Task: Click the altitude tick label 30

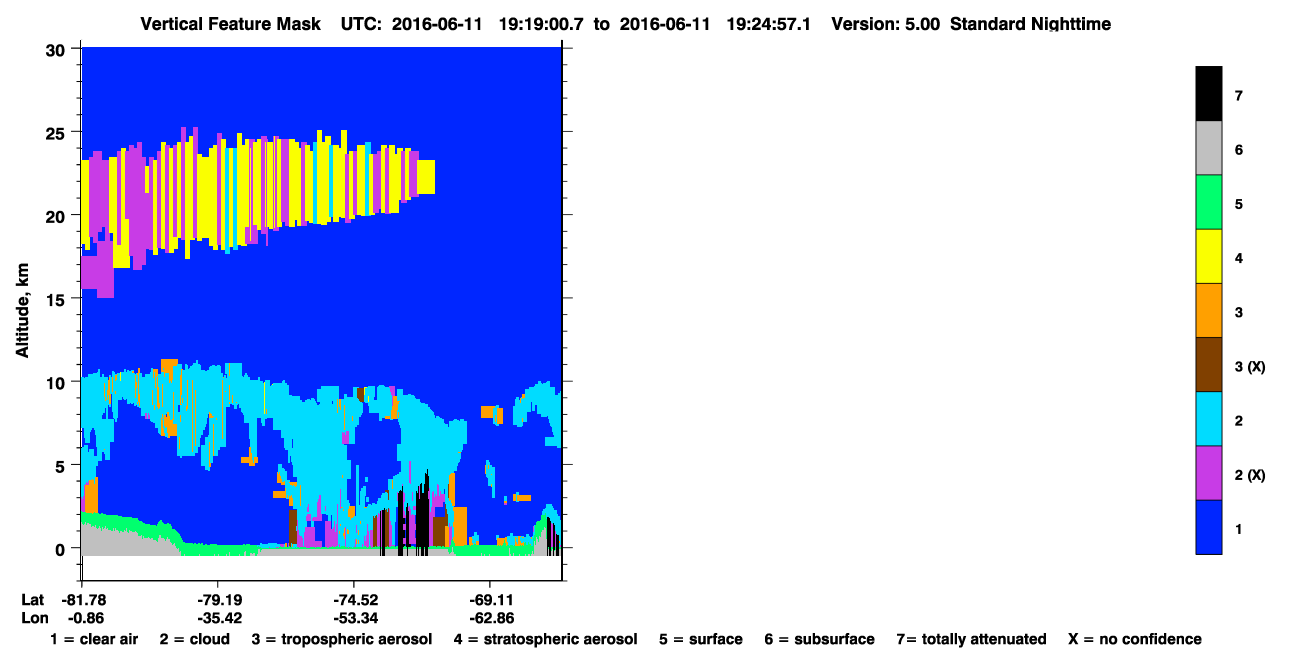Action: pos(58,50)
